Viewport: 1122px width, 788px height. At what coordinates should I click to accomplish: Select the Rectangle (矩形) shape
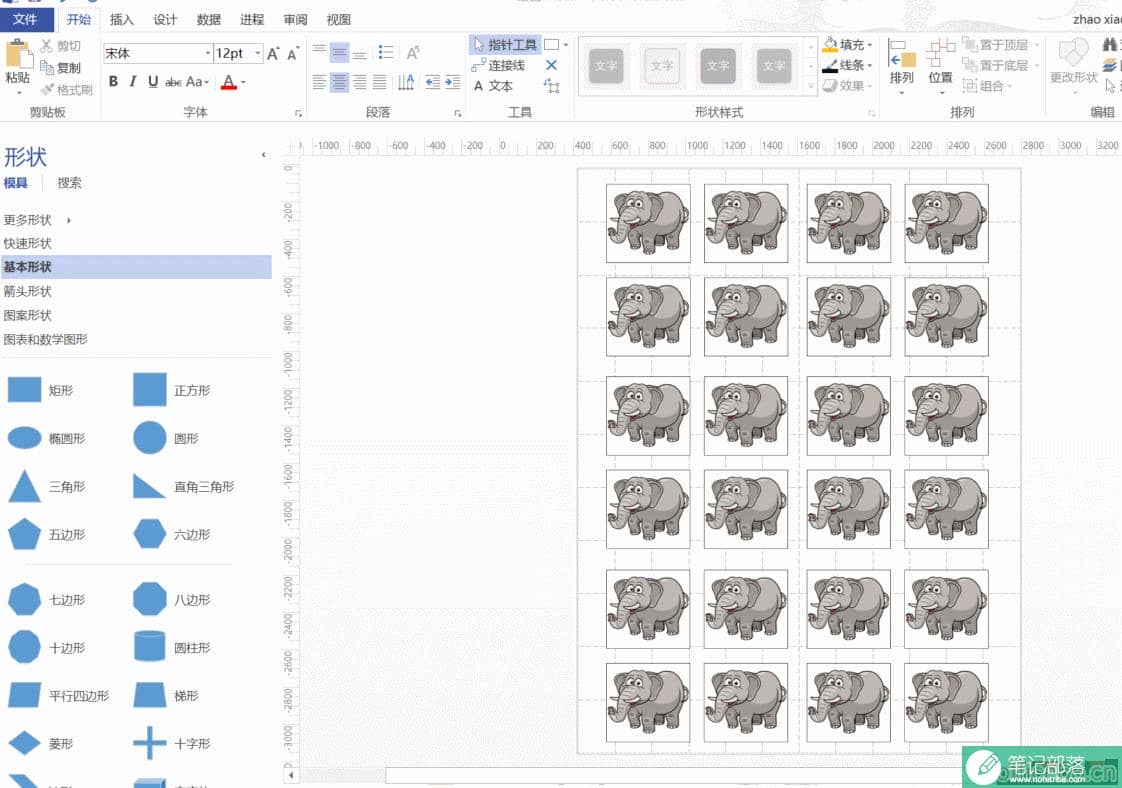tap(41, 390)
